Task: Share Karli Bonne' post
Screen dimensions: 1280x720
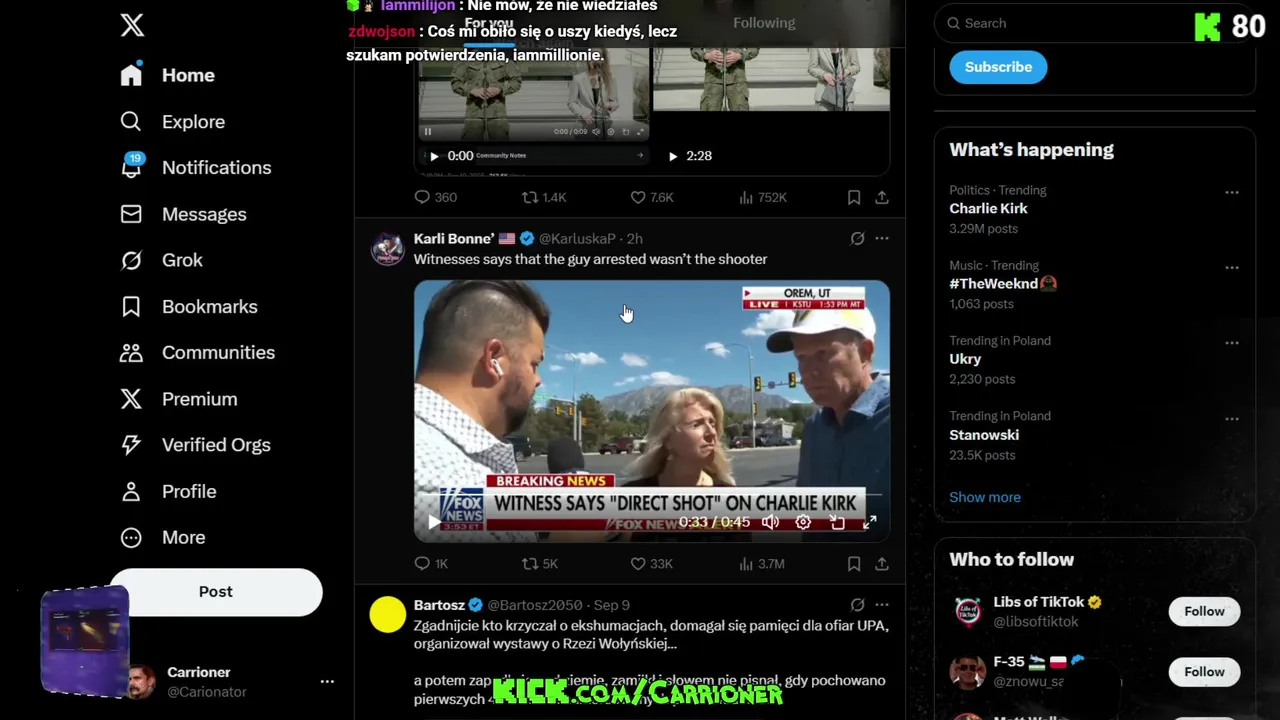Action: [x=882, y=564]
